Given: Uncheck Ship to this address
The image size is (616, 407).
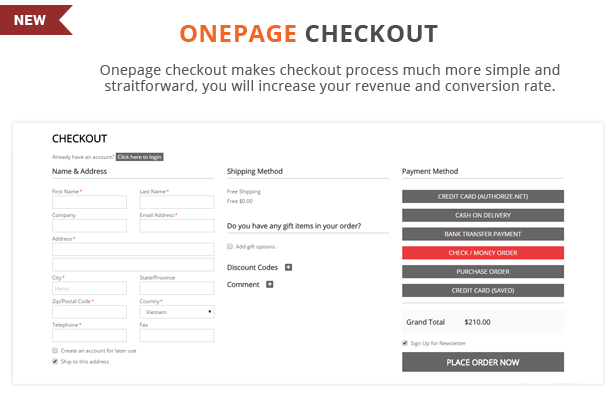Looking at the screenshot, I should point(55,361).
